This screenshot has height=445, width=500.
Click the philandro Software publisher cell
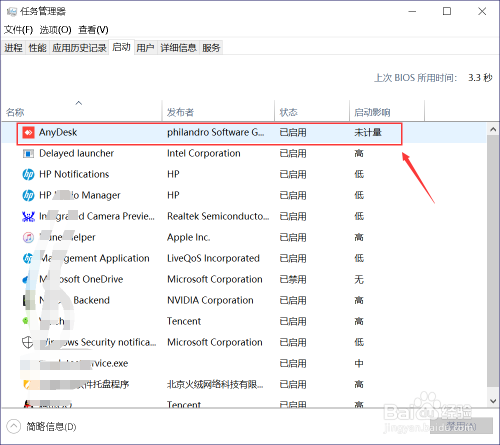point(215,133)
